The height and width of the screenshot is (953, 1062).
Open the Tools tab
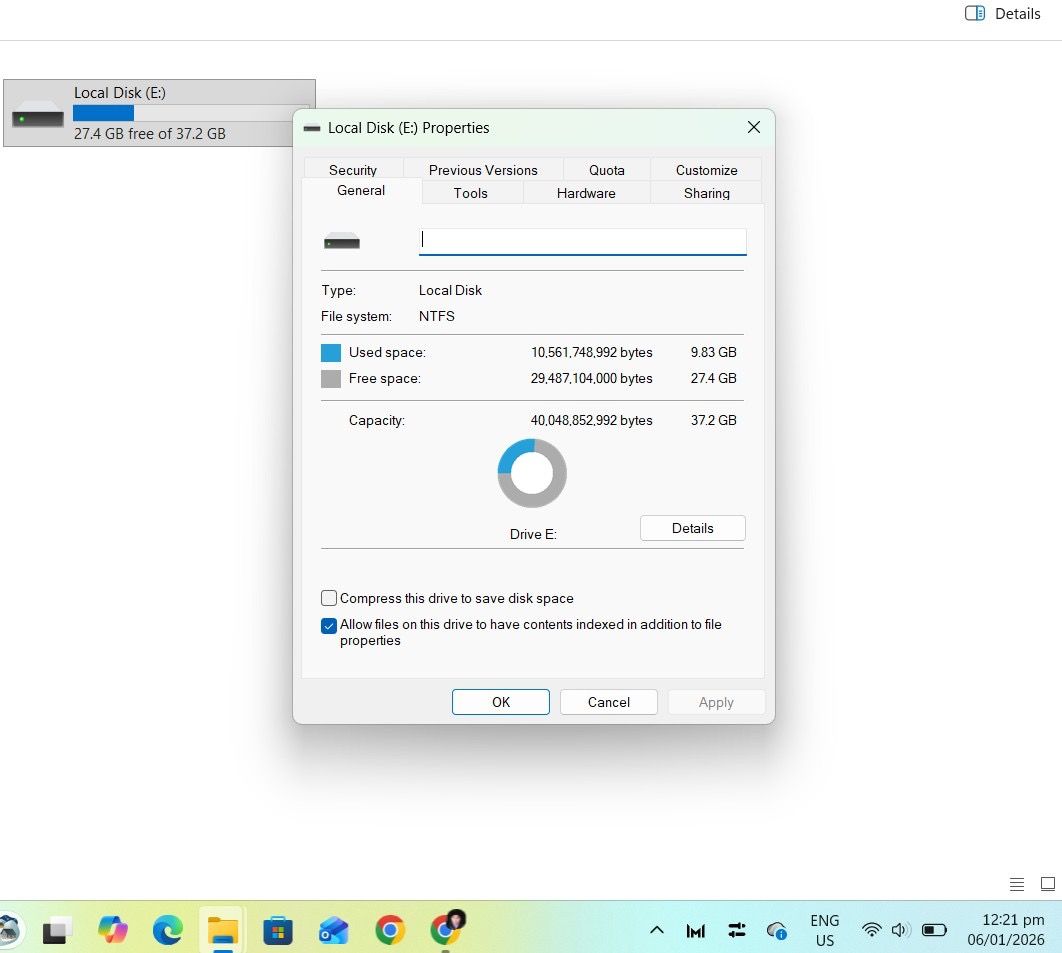pos(471,193)
